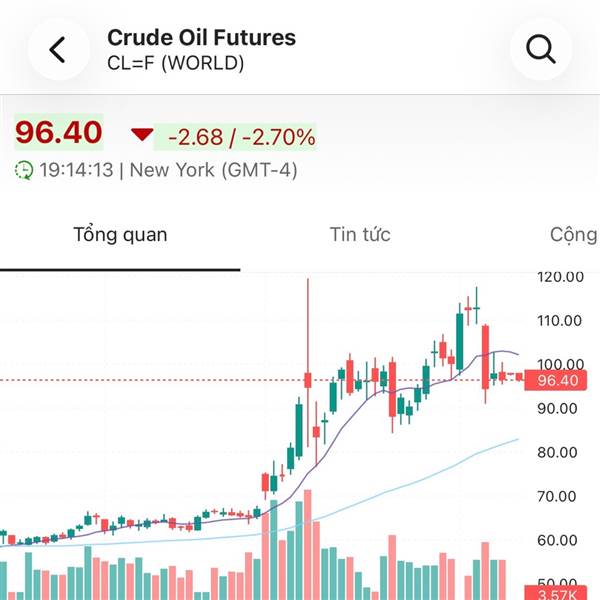Go back using the left arrow

(58, 49)
